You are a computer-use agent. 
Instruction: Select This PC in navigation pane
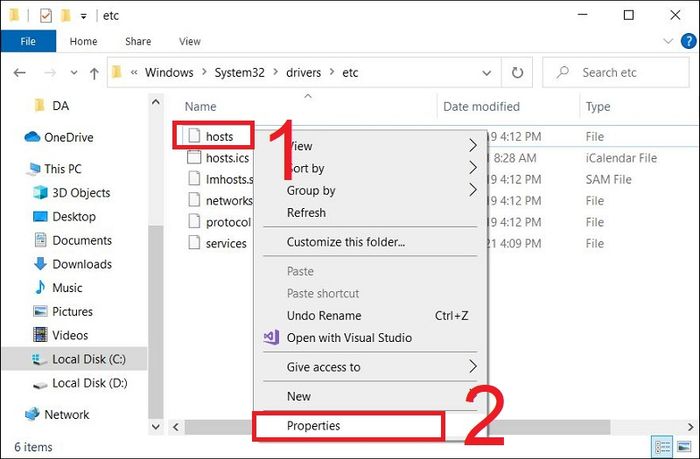[x=62, y=169]
